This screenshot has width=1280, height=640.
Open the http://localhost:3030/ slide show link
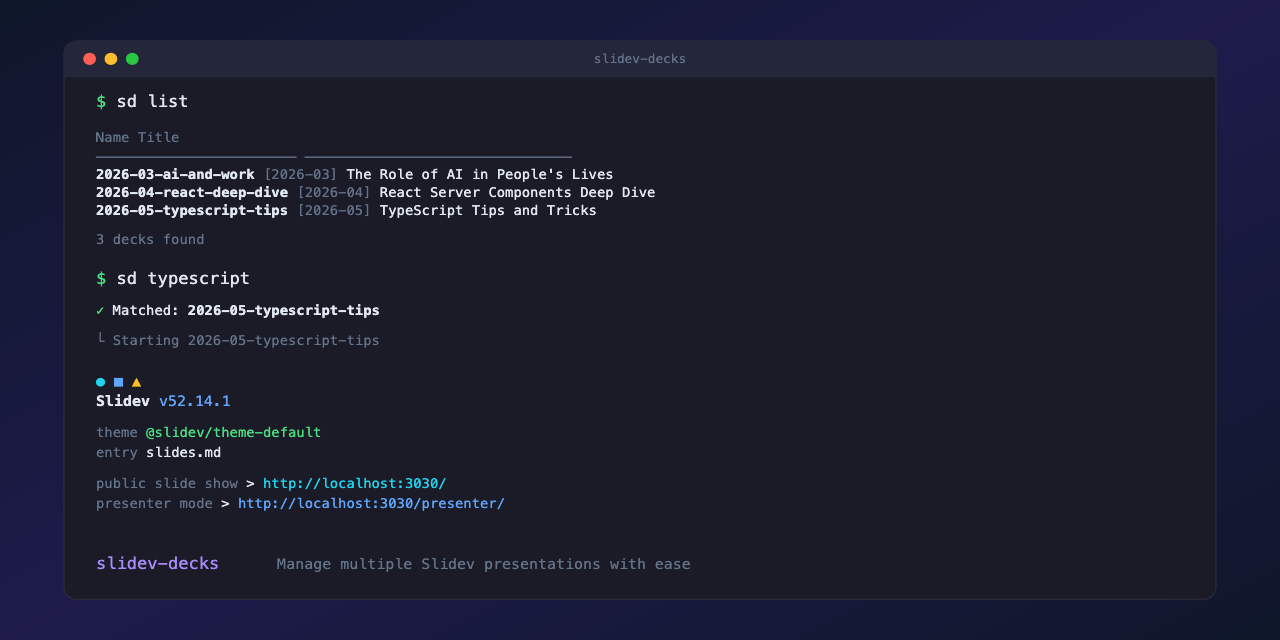[x=354, y=483]
